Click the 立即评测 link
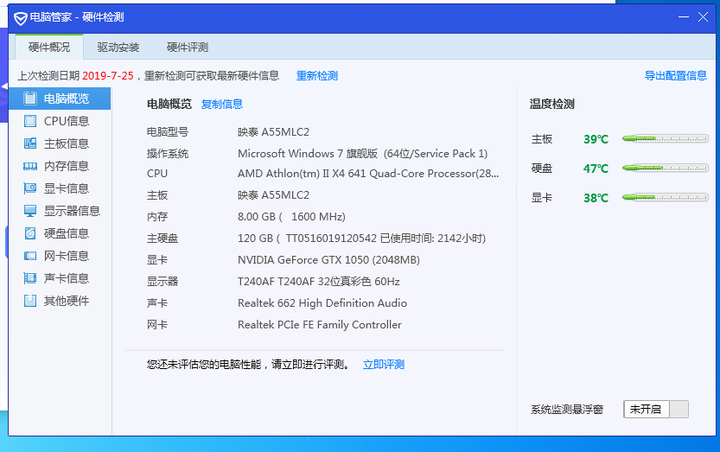Viewport: 720px width, 452px height. 383,365
